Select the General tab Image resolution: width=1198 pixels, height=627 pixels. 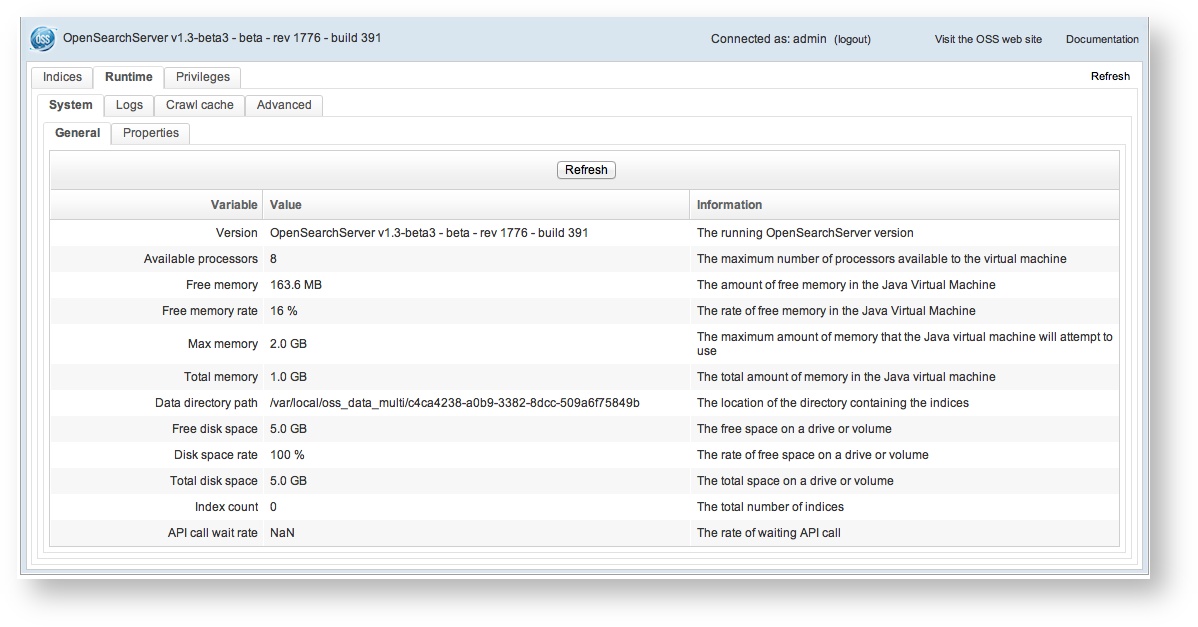(x=77, y=133)
